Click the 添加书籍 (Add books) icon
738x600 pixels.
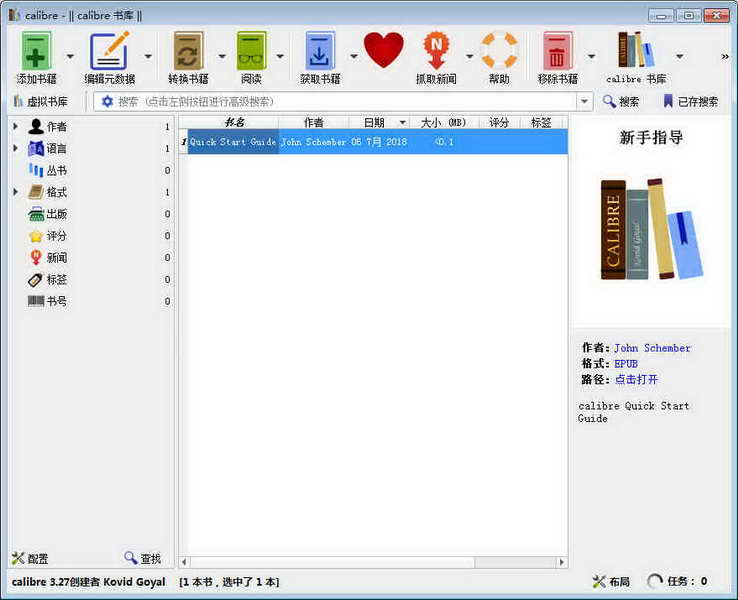(36, 51)
